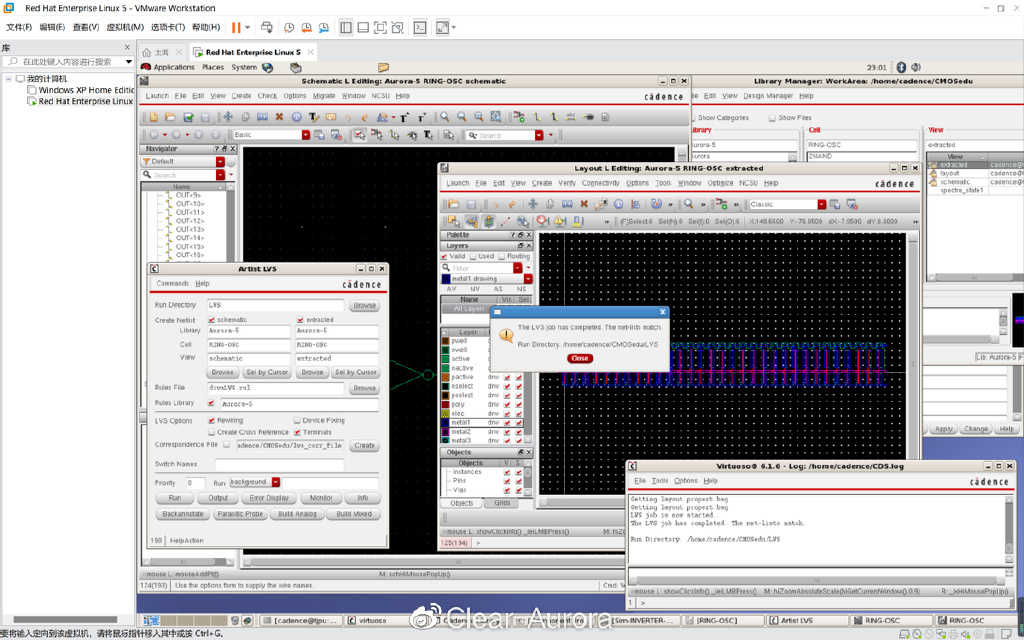Open the Connectivity menu in layout window
The image size is (1024, 640).
click(601, 184)
